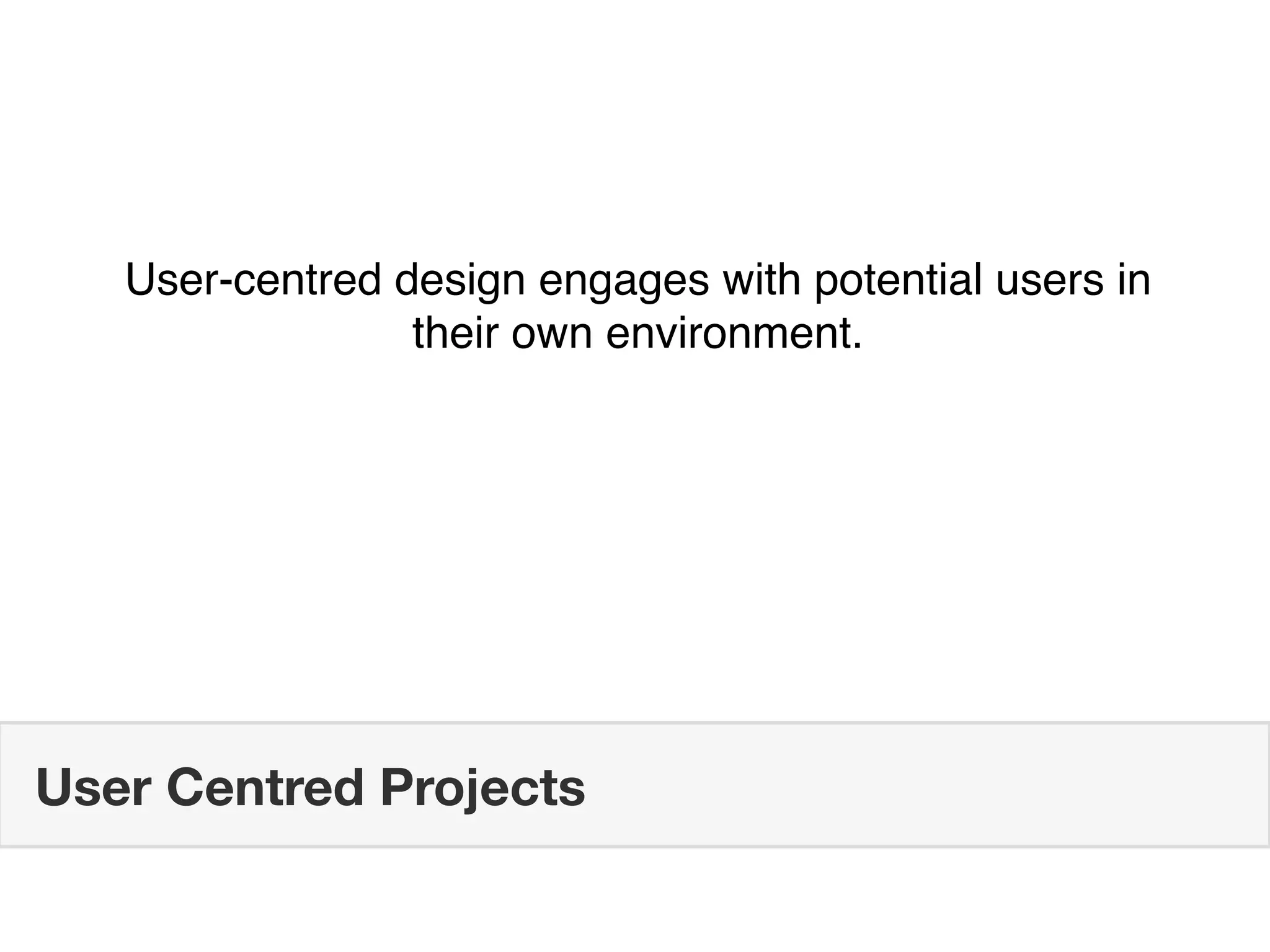Image resolution: width=1270 pixels, height=952 pixels.
Task: Click "users" in the first body line
Action: point(1049,280)
